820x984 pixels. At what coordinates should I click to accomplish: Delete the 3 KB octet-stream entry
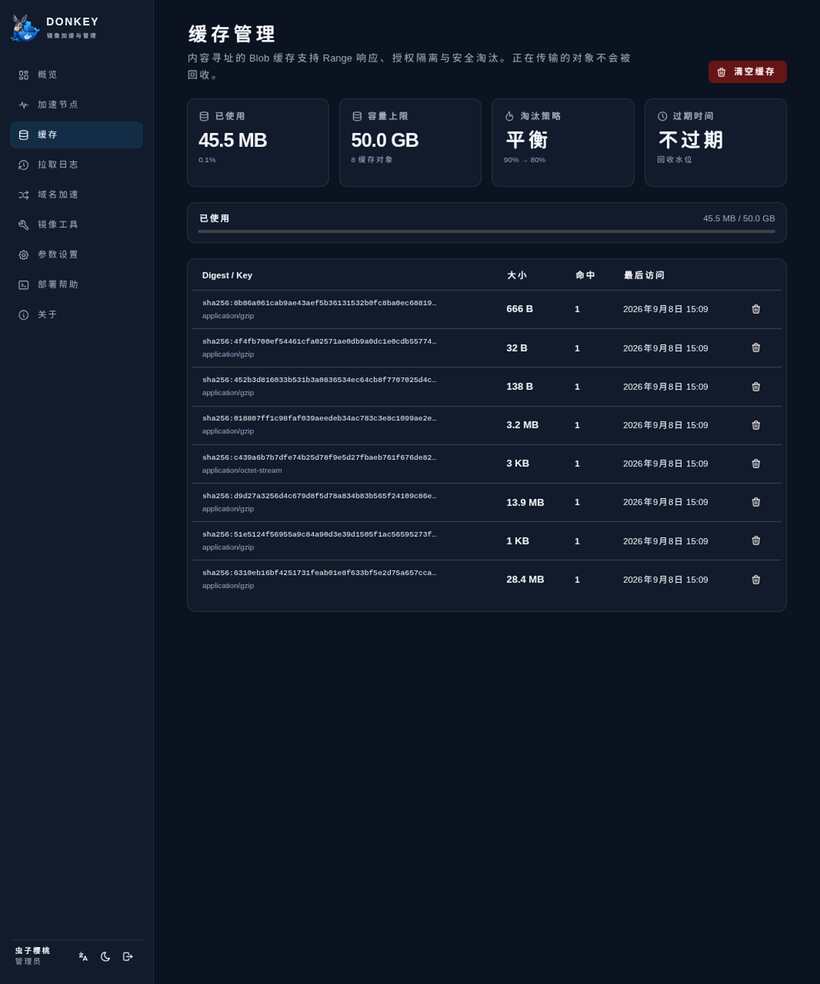click(756, 464)
